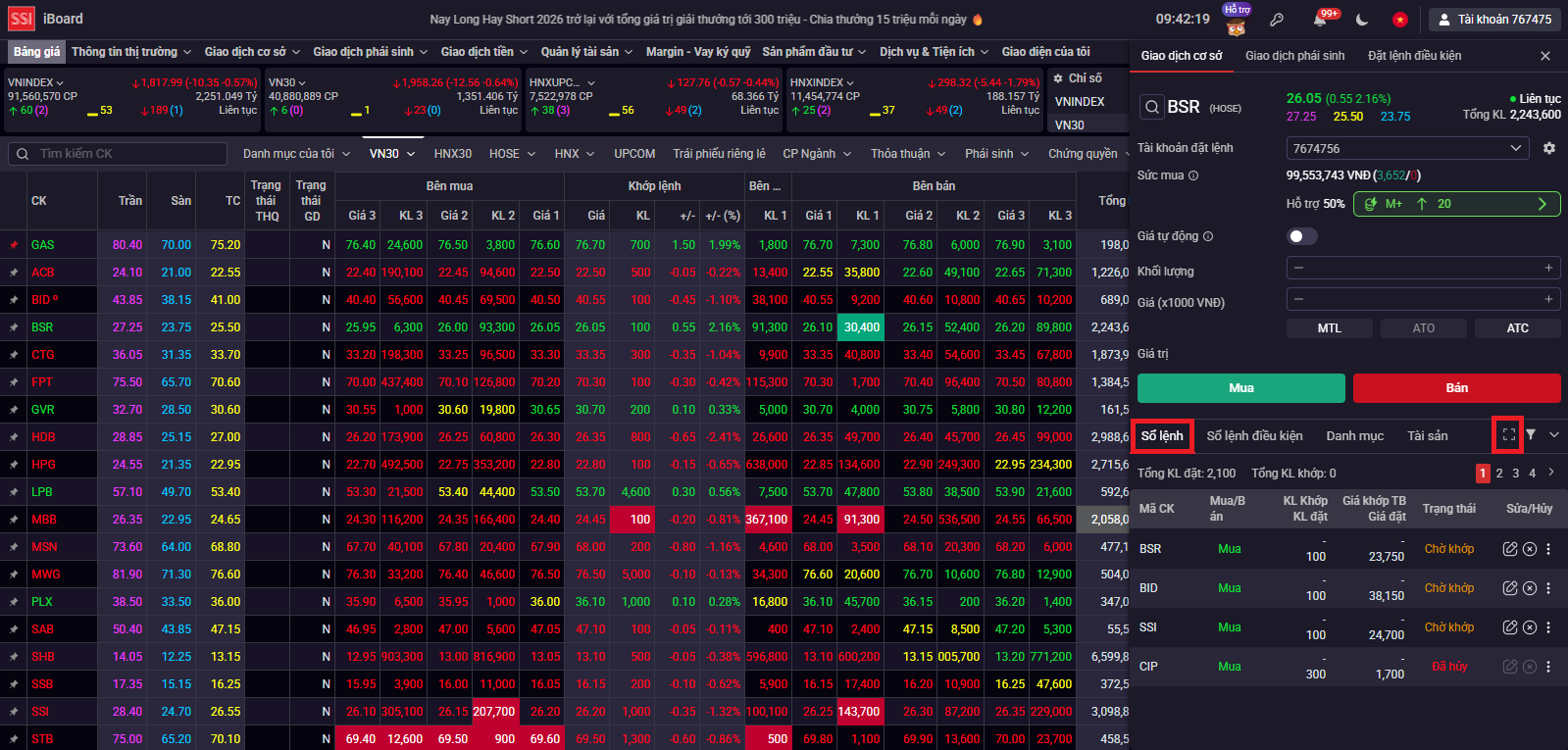1568x750 pixels.
Task: Expand the CP Ngành dropdown
Action: click(x=817, y=154)
